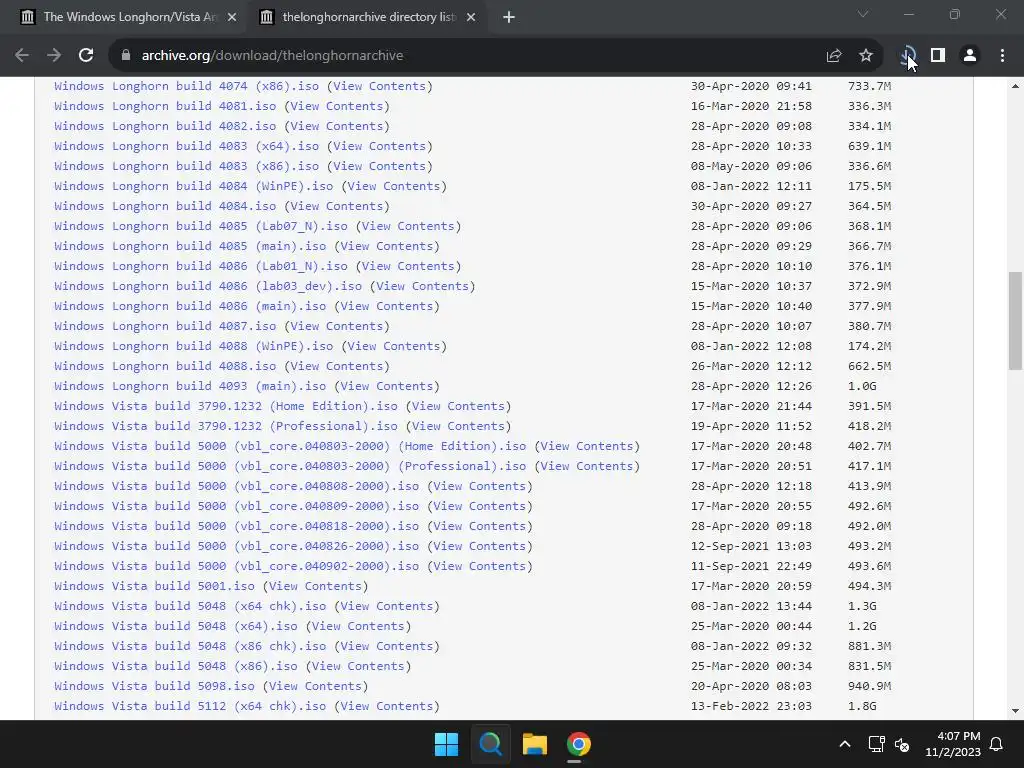View Contents of Vista build 5048 (x86).iso
The width and height of the screenshot is (1024, 768).
click(x=358, y=666)
